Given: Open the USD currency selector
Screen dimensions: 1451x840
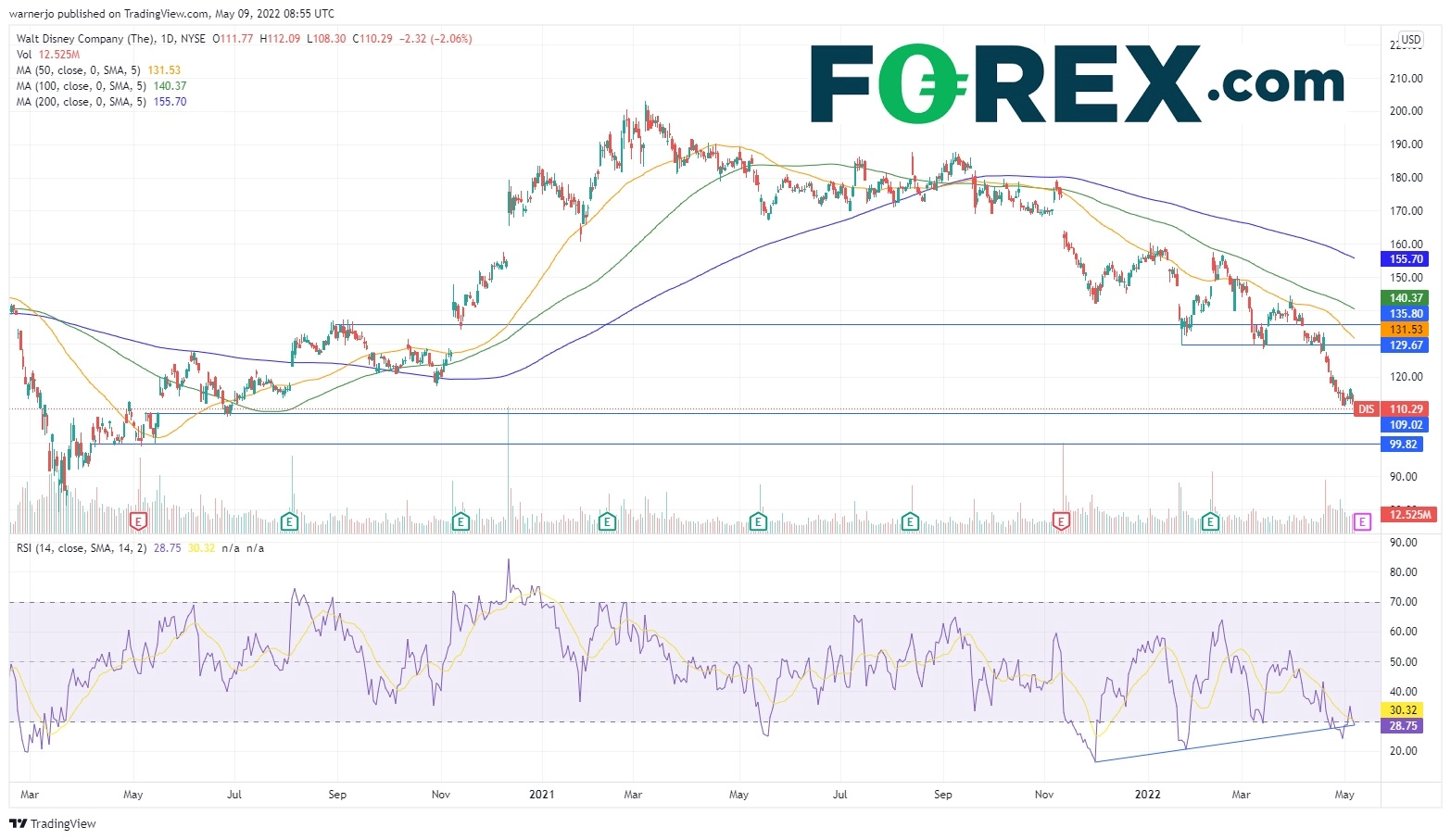Looking at the screenshot, I should (1410, 40).
